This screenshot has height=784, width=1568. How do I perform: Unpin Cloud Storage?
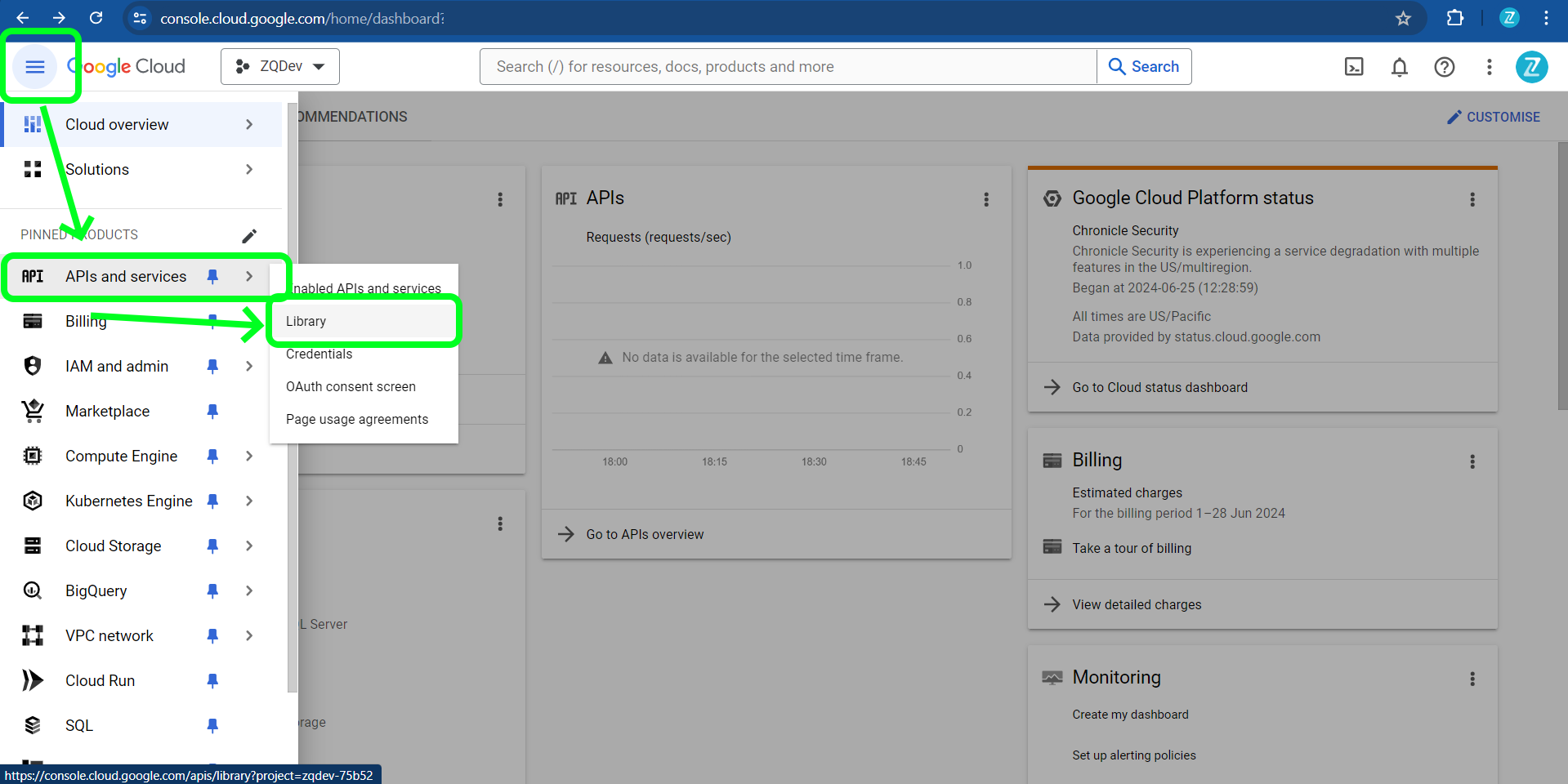212,546
